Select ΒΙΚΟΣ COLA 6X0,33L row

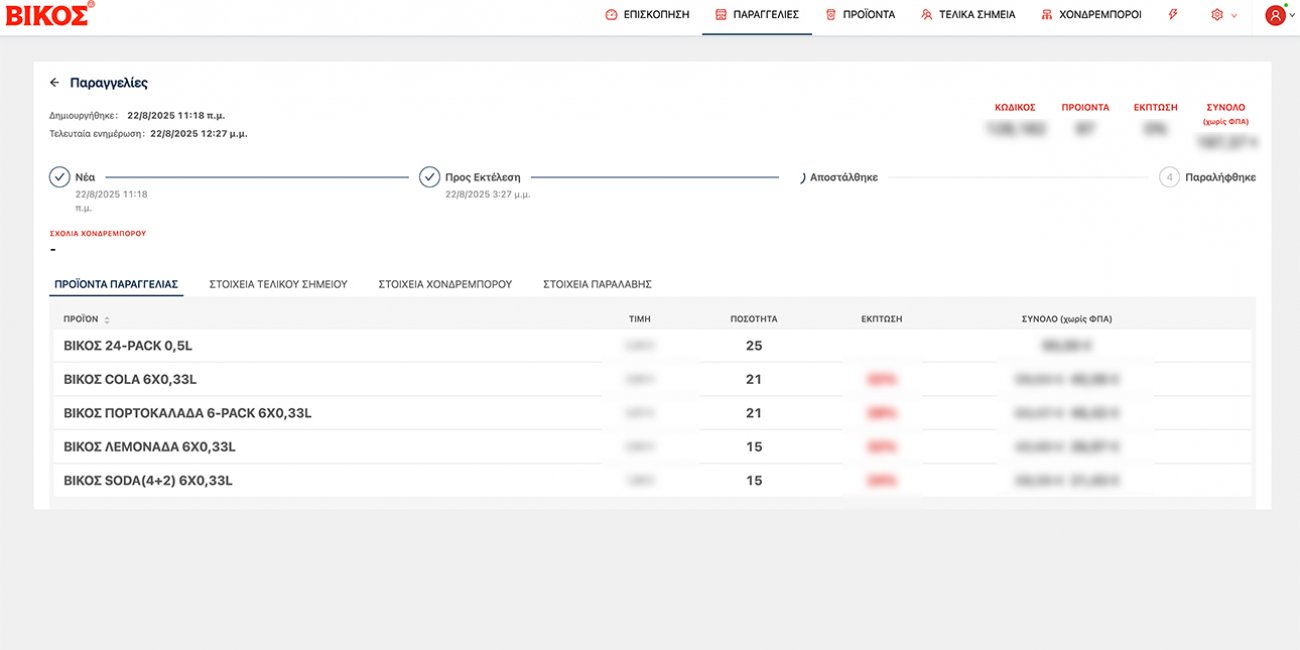[652, 380]
